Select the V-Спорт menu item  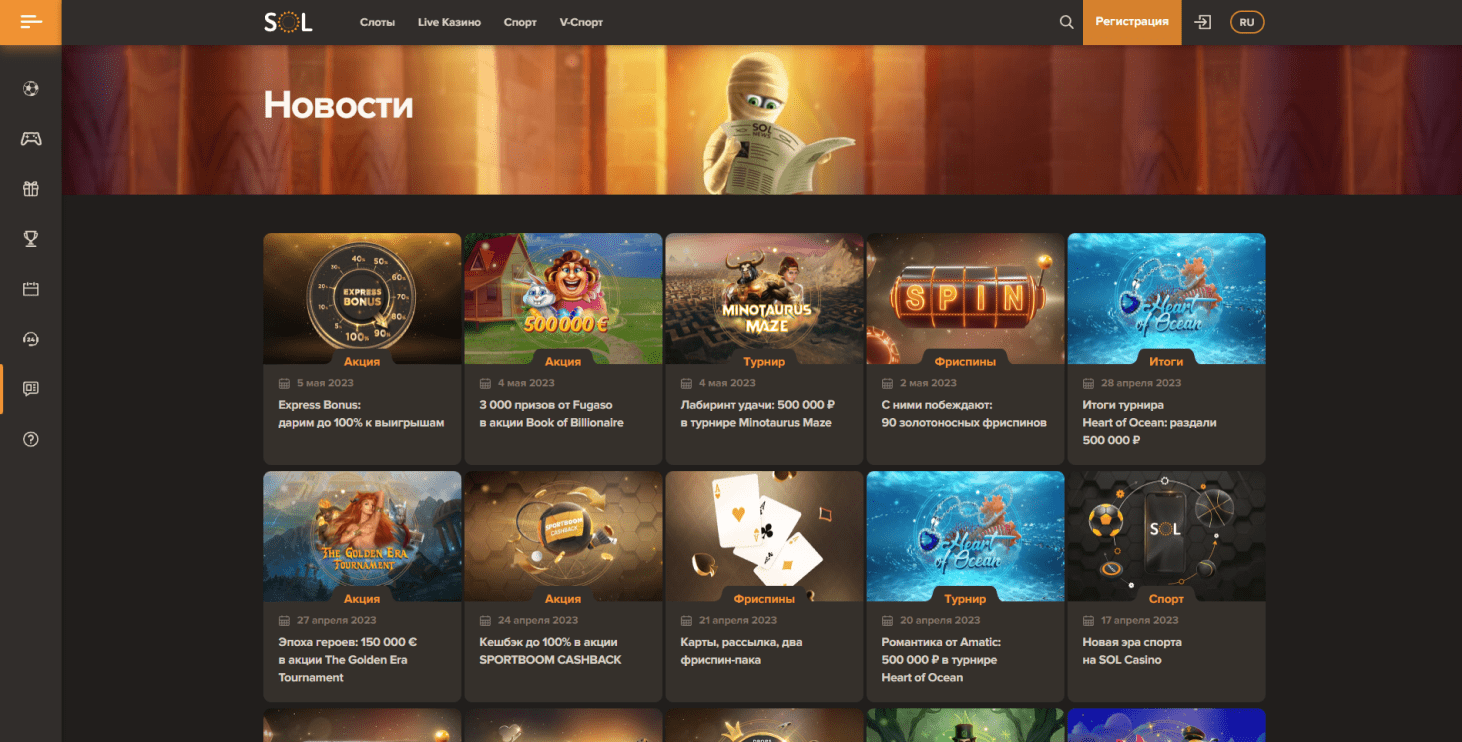pos(581,22)
